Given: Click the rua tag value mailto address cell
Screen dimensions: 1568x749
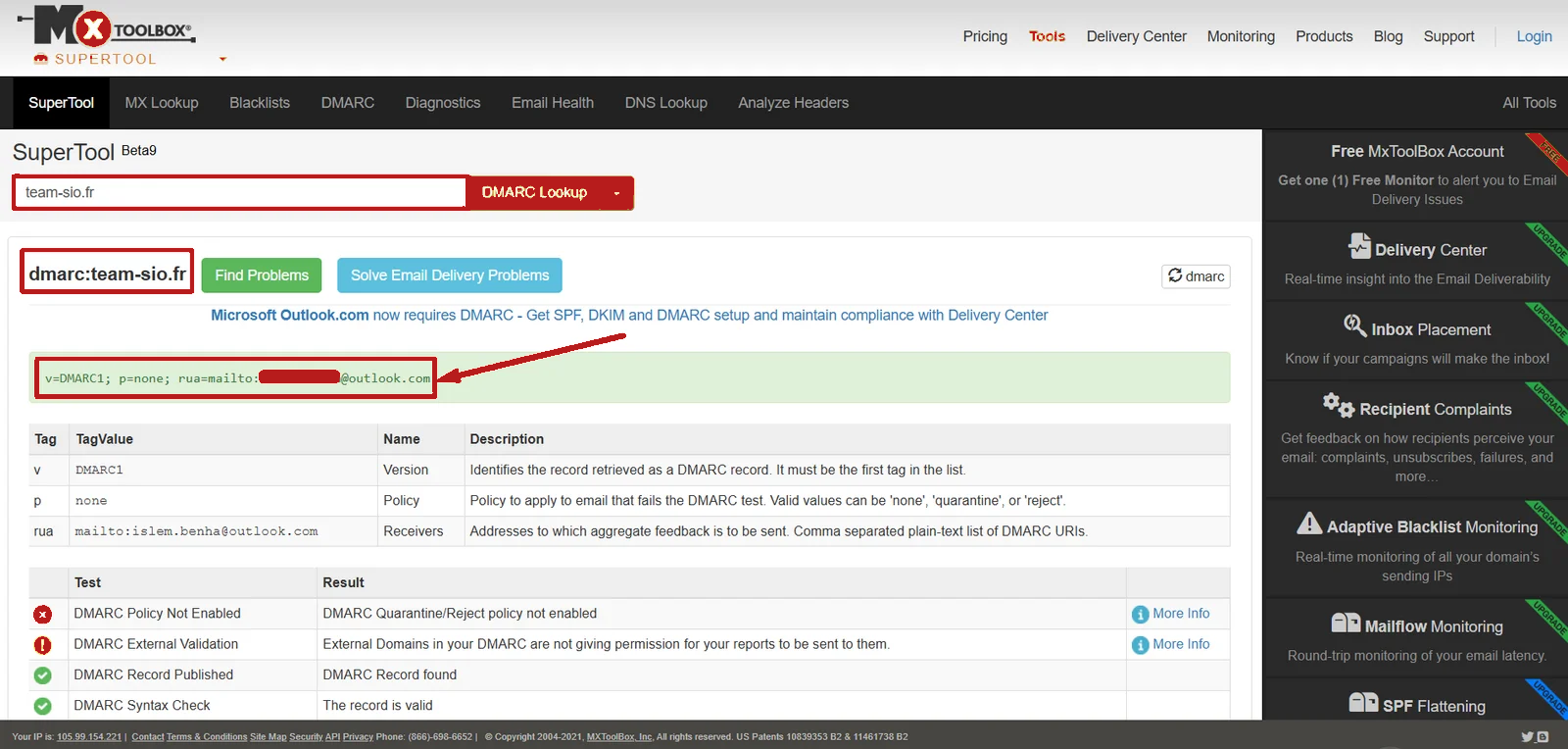Looking at the screenshot, I should [x=222, y=531].
